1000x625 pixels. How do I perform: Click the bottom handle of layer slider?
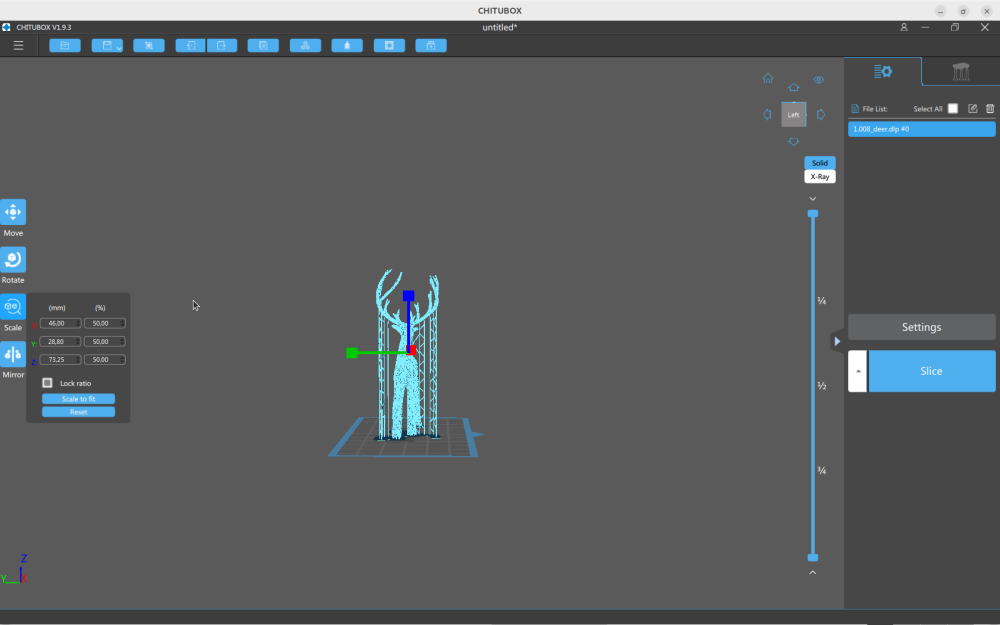tap(812, 557)
